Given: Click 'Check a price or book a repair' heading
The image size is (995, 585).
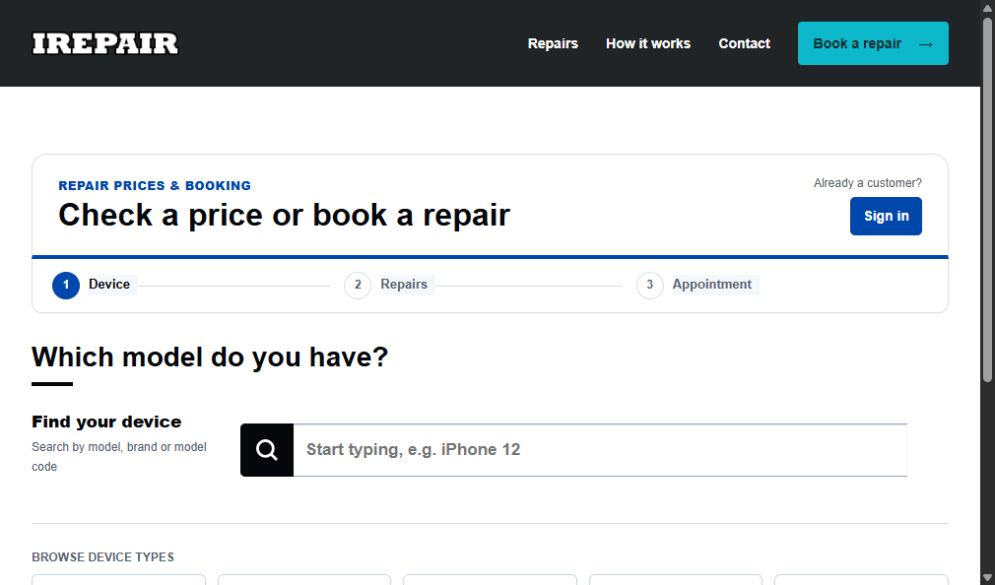Looking at the screenshot, I should tap(284, 215).
